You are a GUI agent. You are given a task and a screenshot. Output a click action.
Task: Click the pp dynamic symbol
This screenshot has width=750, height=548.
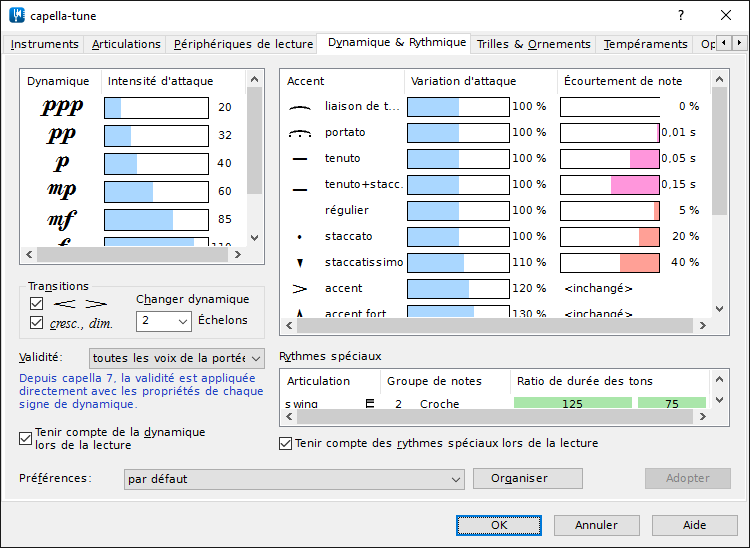tap(62, 135)
